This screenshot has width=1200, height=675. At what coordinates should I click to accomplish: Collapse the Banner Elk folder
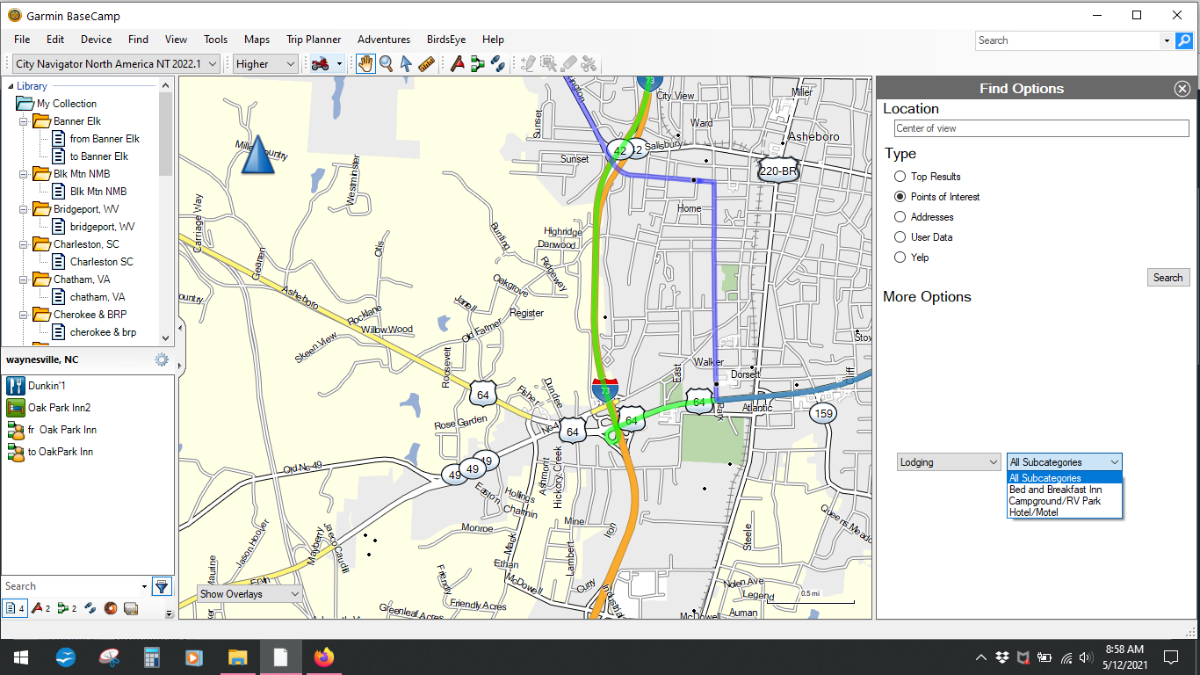pyautogui.click(x=23, y=121)
